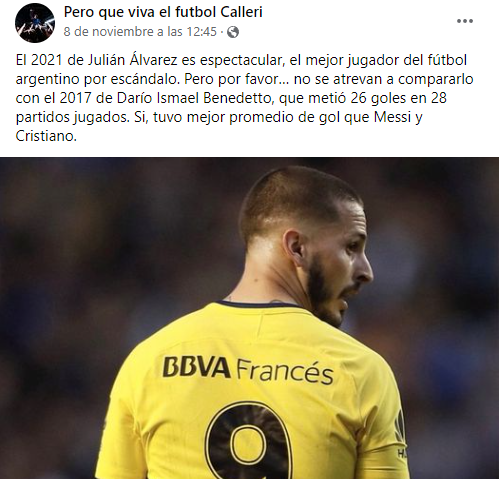Click the year '2017' in the post text
This screenshot has height=479, width=499.
pos(75,98)
